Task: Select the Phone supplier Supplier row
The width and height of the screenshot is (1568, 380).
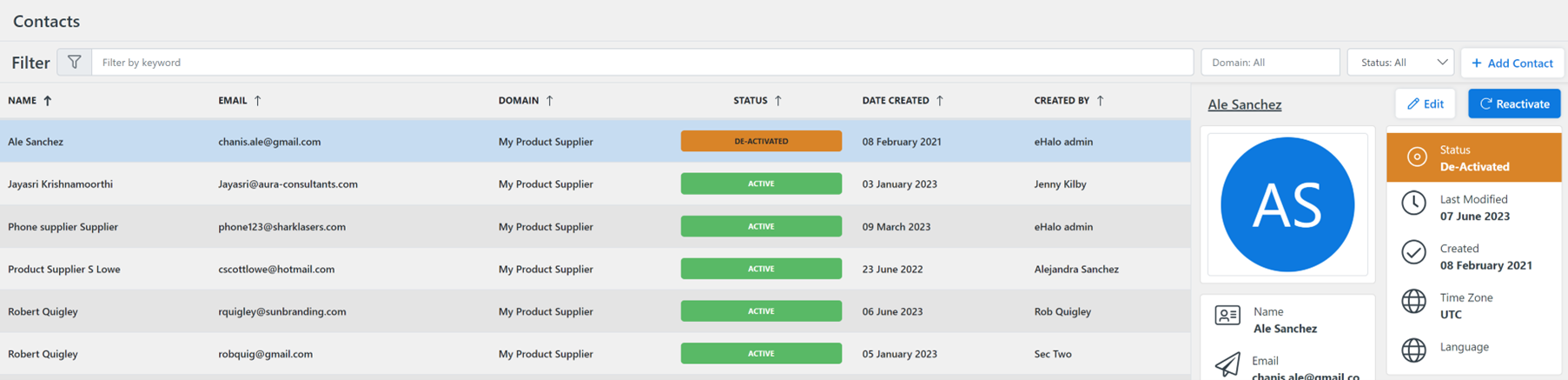Action: [x=595, y=226]
